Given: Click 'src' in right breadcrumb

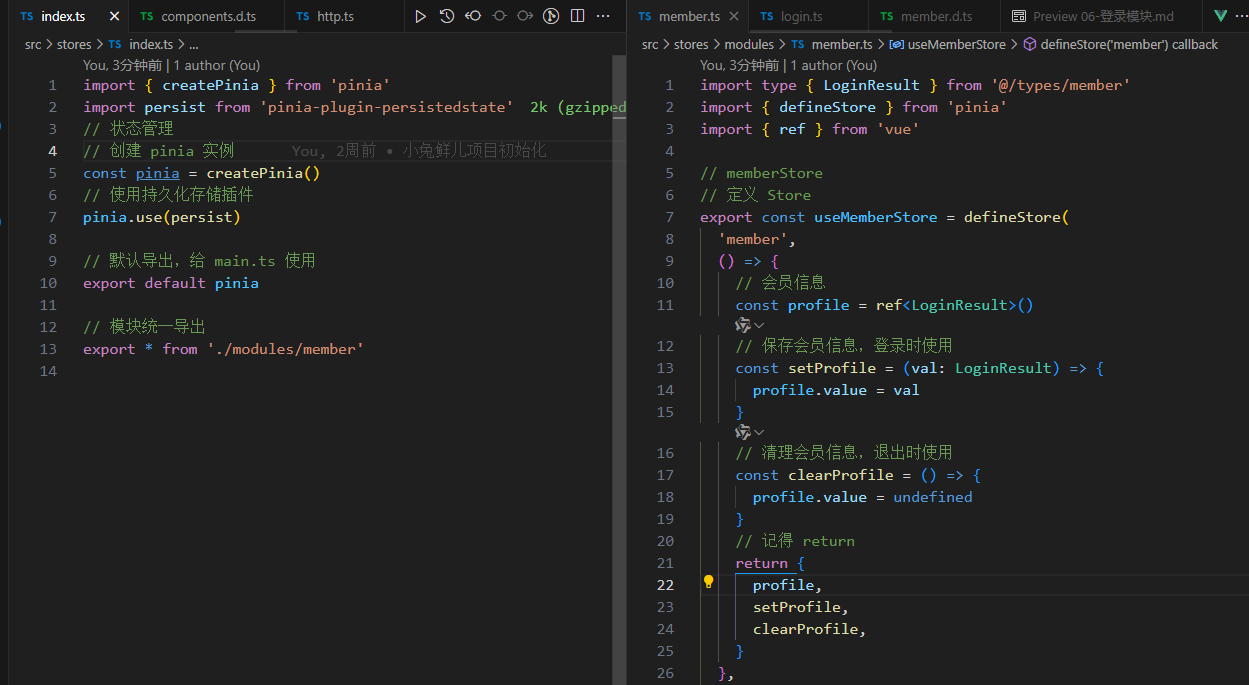Looking at the screenshot, I should (x=650, y=44).
